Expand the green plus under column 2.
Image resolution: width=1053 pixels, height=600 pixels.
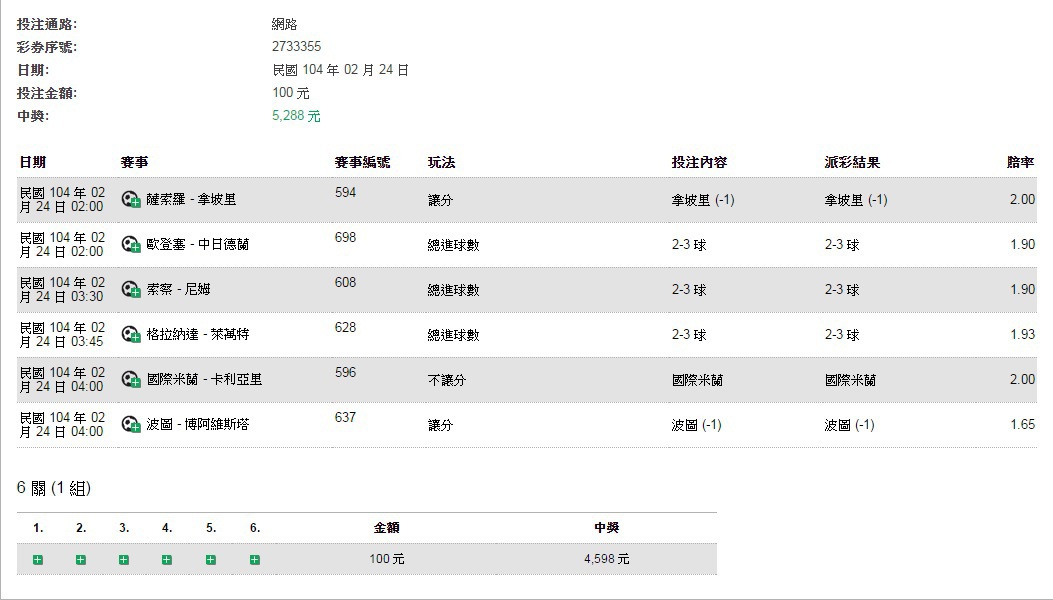pyautogui.click(x=81, y=560)
